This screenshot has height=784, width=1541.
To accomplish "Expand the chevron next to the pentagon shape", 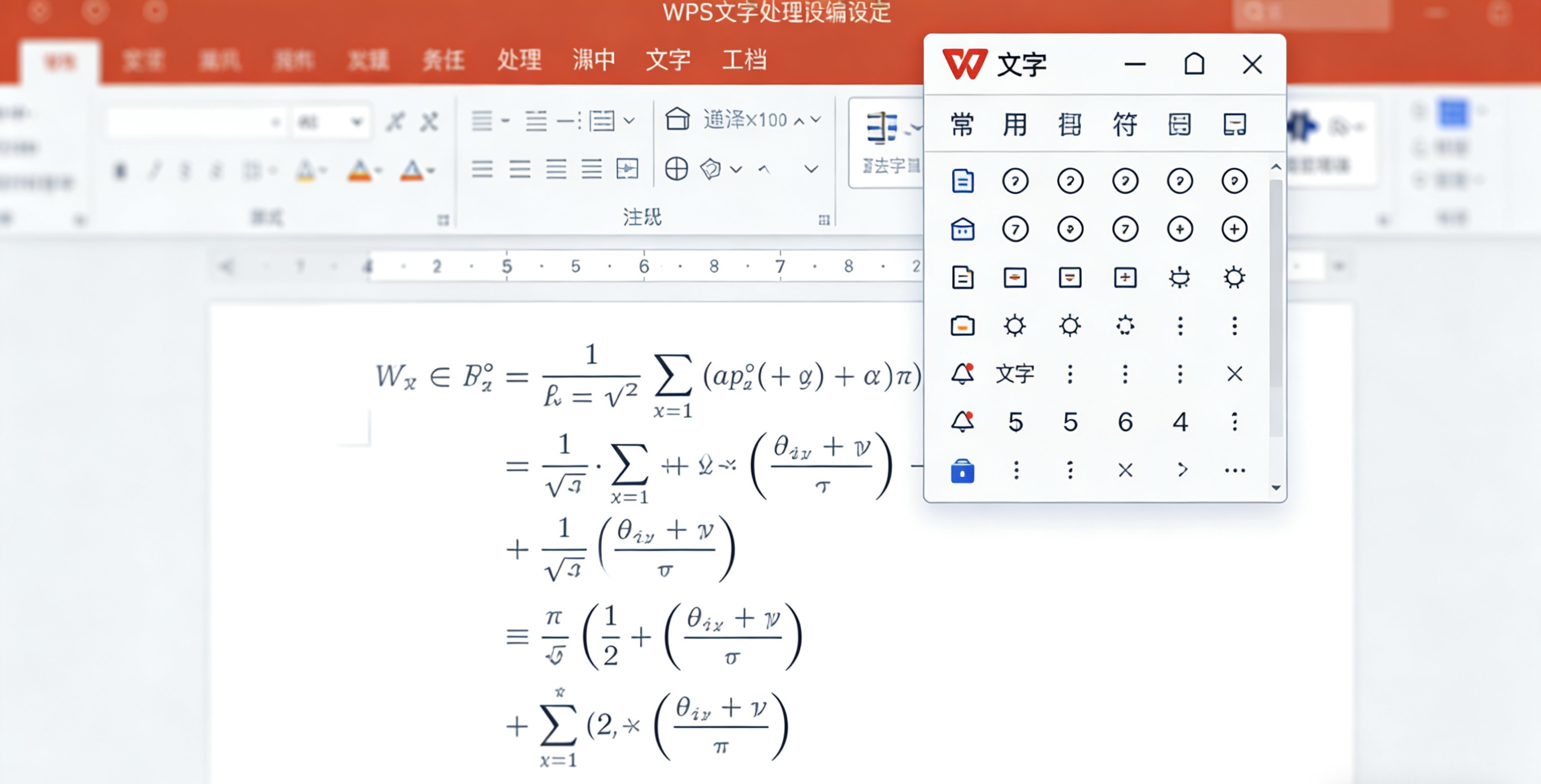I will pos(737,169).
